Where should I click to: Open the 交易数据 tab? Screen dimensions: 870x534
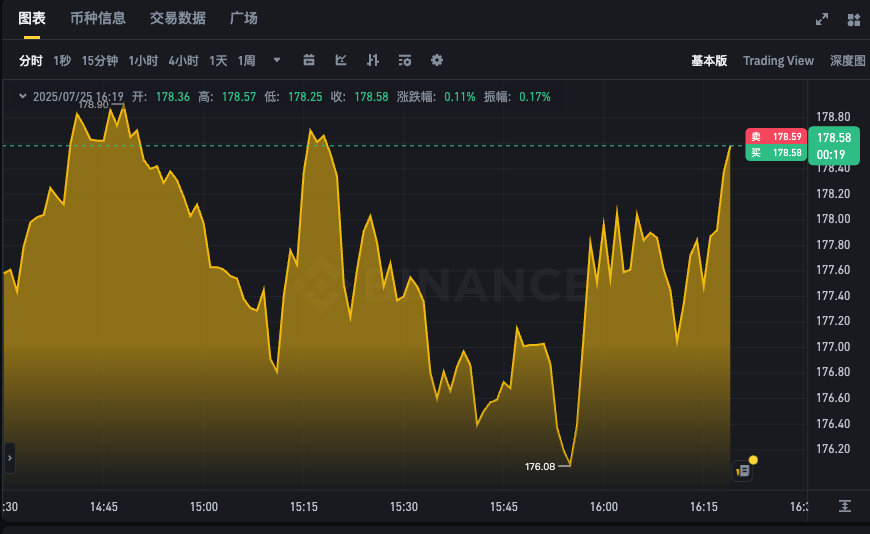pyautogui.click(x=178, y=19)
